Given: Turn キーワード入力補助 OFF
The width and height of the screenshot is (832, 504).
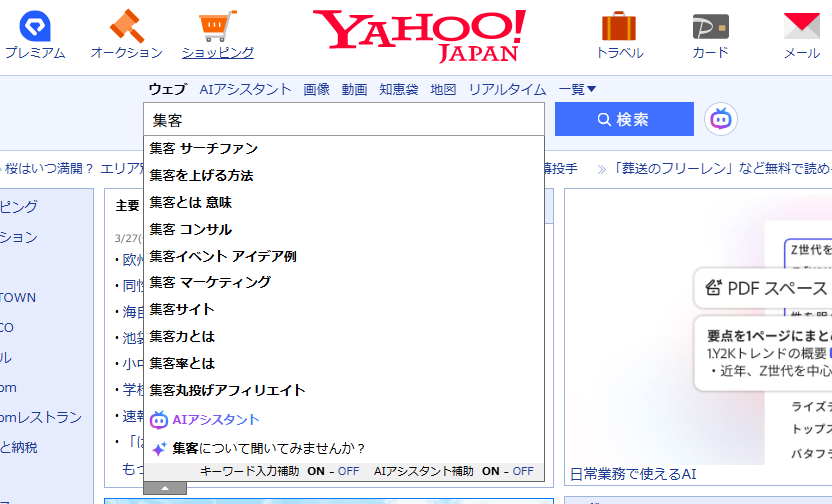Looking at the screenshot, I should (349, 471).
